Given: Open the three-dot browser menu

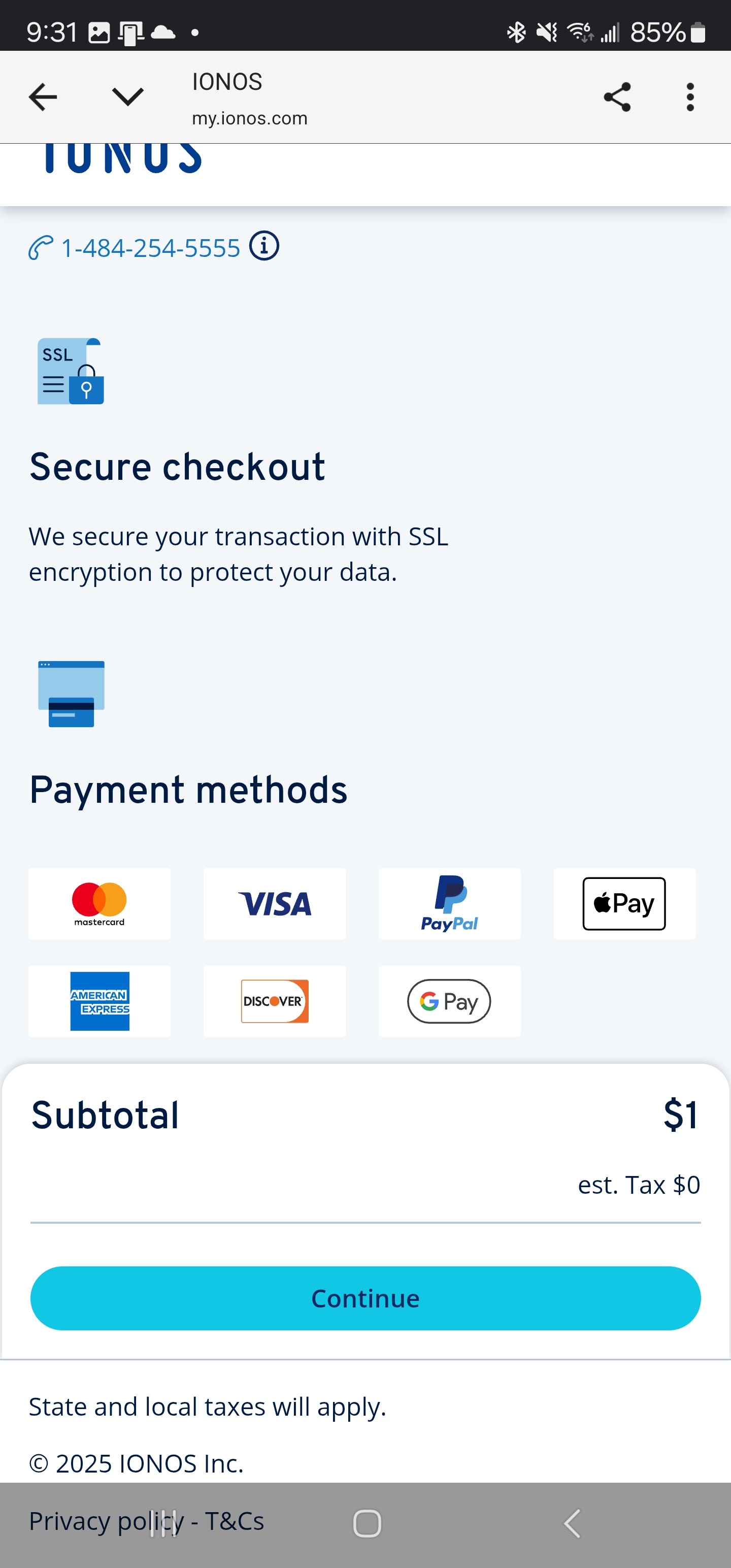Looking at the screenshot, I should click(689, 97).
